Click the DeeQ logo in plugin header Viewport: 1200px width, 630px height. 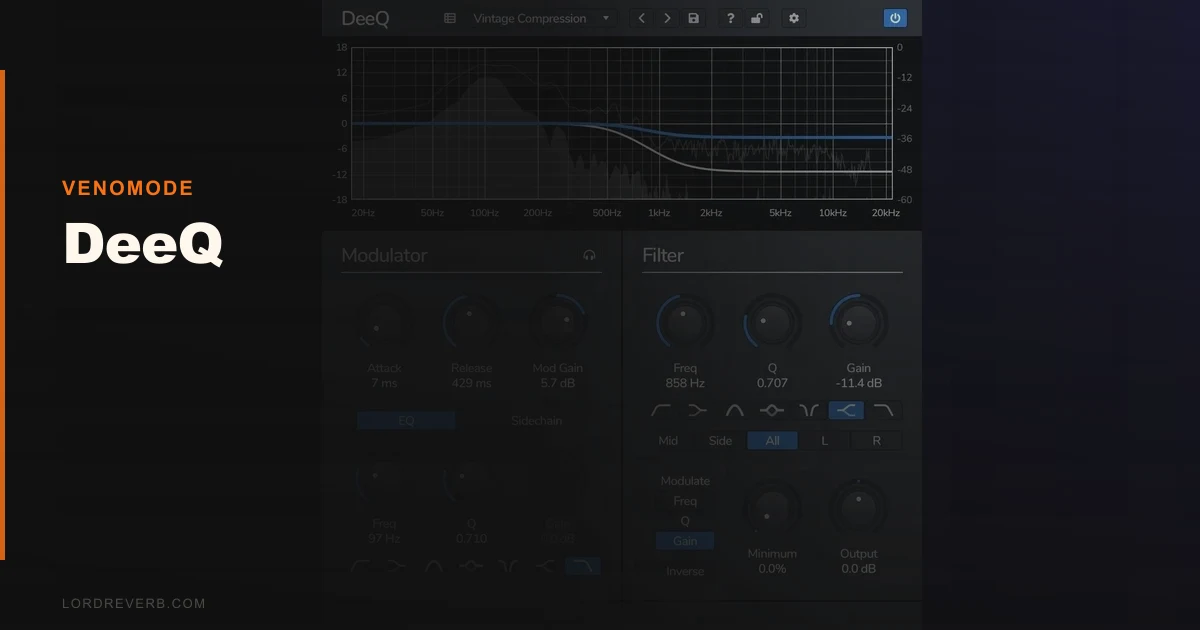(365, 18)
